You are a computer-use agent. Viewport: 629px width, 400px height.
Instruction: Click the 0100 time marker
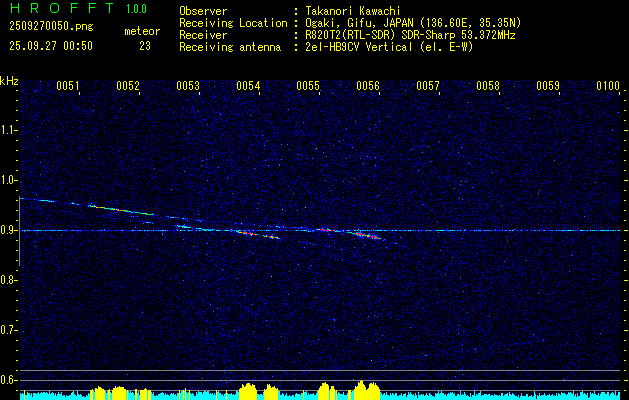pos(608,86)
